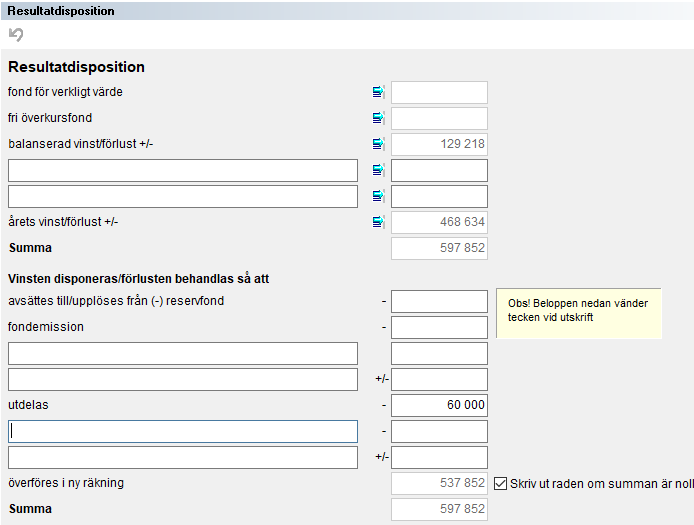The image size is (694, 525).
Task: Click upper Summa value 597 852
Action: (x=439, y=248)
